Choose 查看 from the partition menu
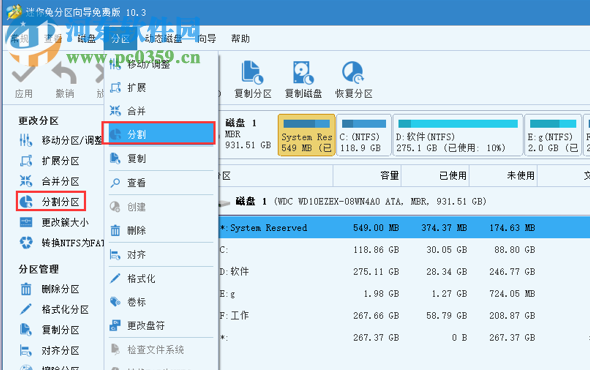This screenshot has width=590, height=370. [x=161, y=183]
